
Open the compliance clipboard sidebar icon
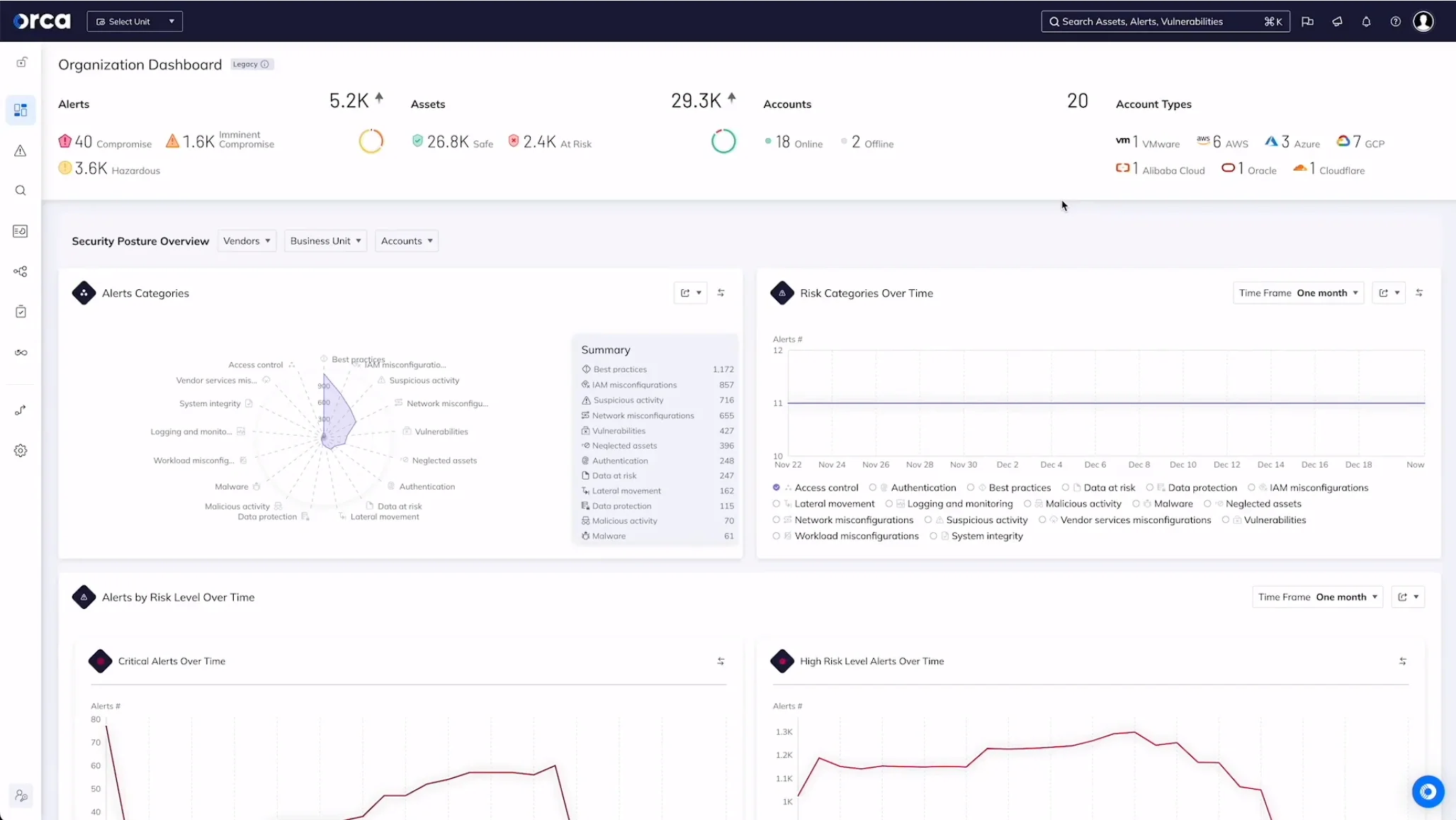click(x=21, y=310)
